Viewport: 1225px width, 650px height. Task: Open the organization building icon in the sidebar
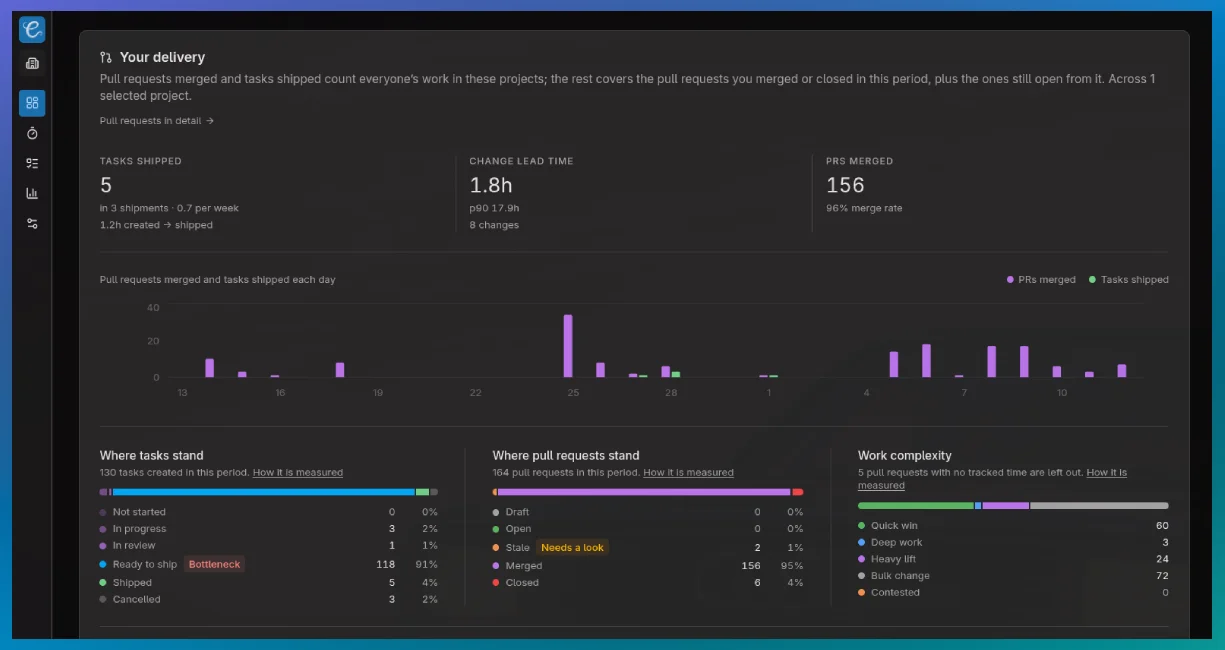coord(32,64)
